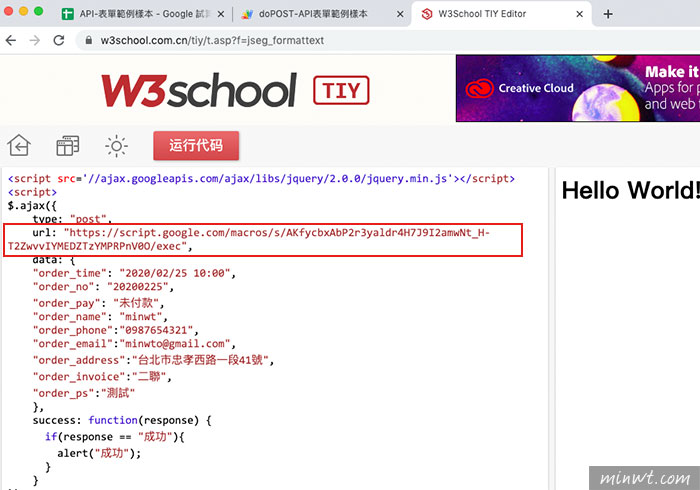Click the Google Sheets favicon on first tab

[x=67, y=14]
